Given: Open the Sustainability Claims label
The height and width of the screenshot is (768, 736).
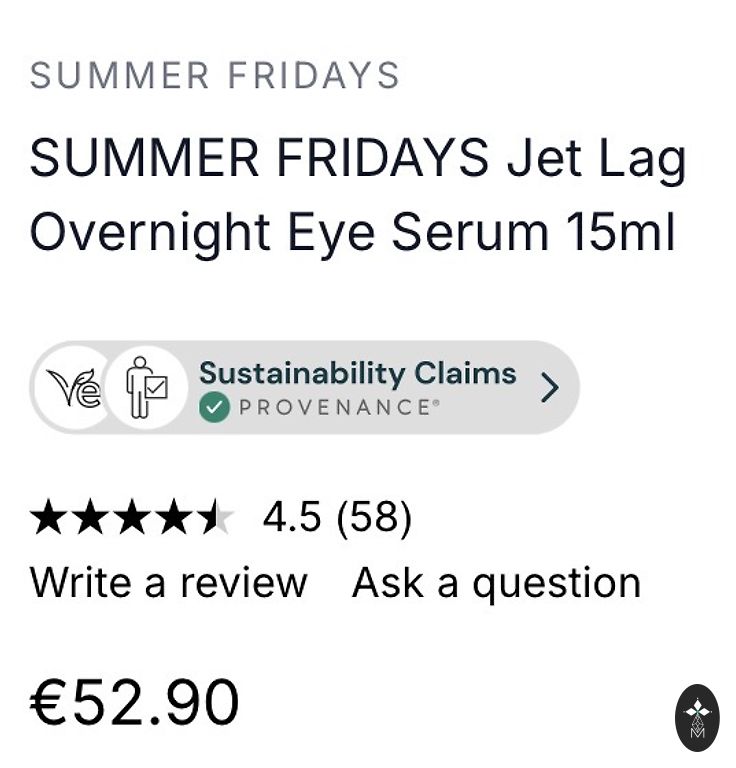Looking at the screenshot, I should [x=358, y=373].
